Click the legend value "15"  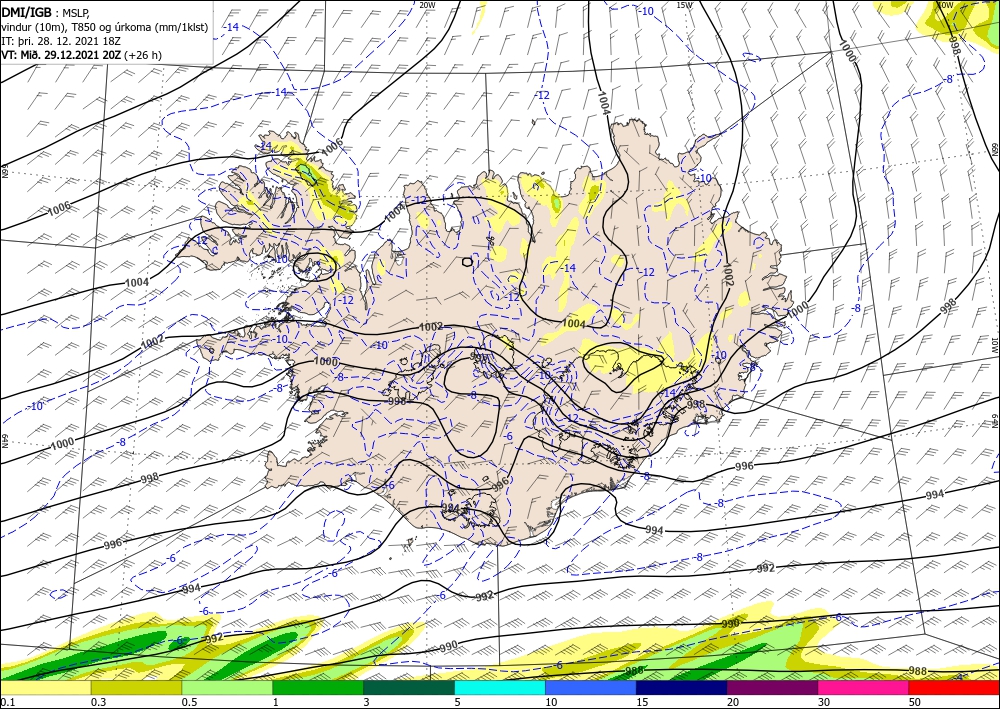pyautogui.click(x=642, y=702)
